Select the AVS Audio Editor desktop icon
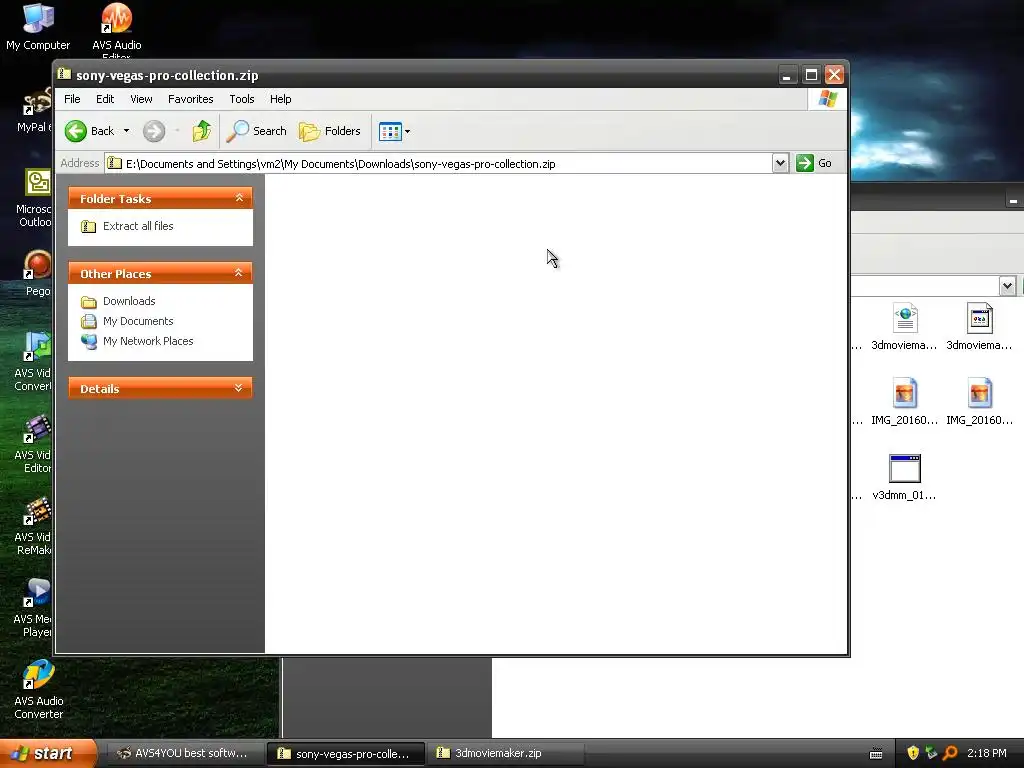The width and height of the screenshot is (1024, 768). click(117, 27)
